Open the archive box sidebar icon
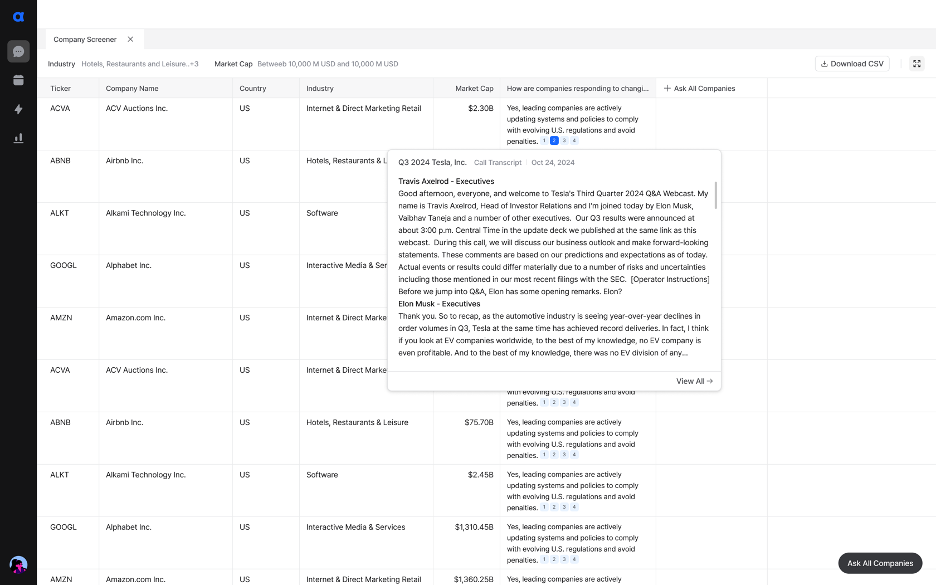 19,80
